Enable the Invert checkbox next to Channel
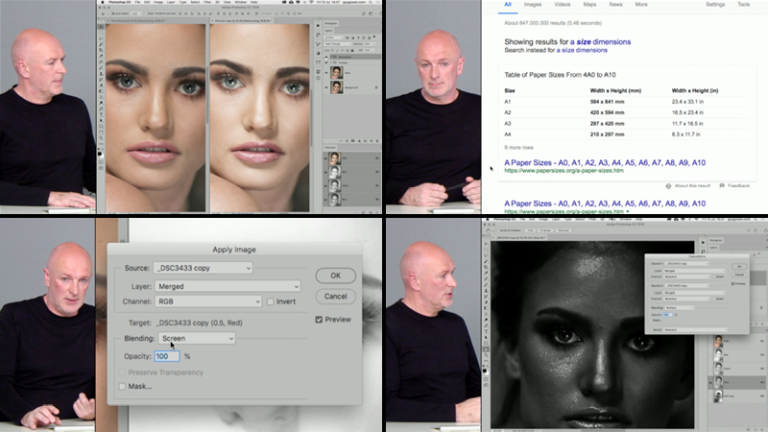 coord(272,301)
